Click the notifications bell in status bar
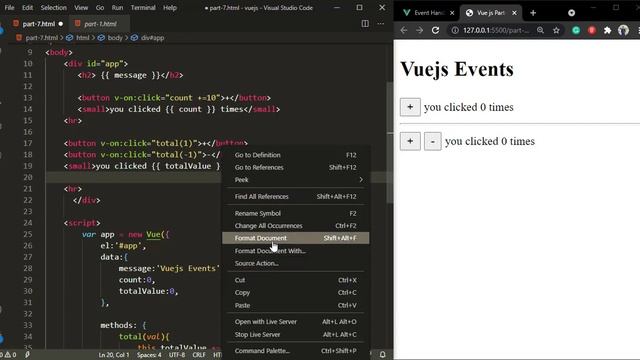This screenshot has width=640, height=360. click(x=382, y=354)
